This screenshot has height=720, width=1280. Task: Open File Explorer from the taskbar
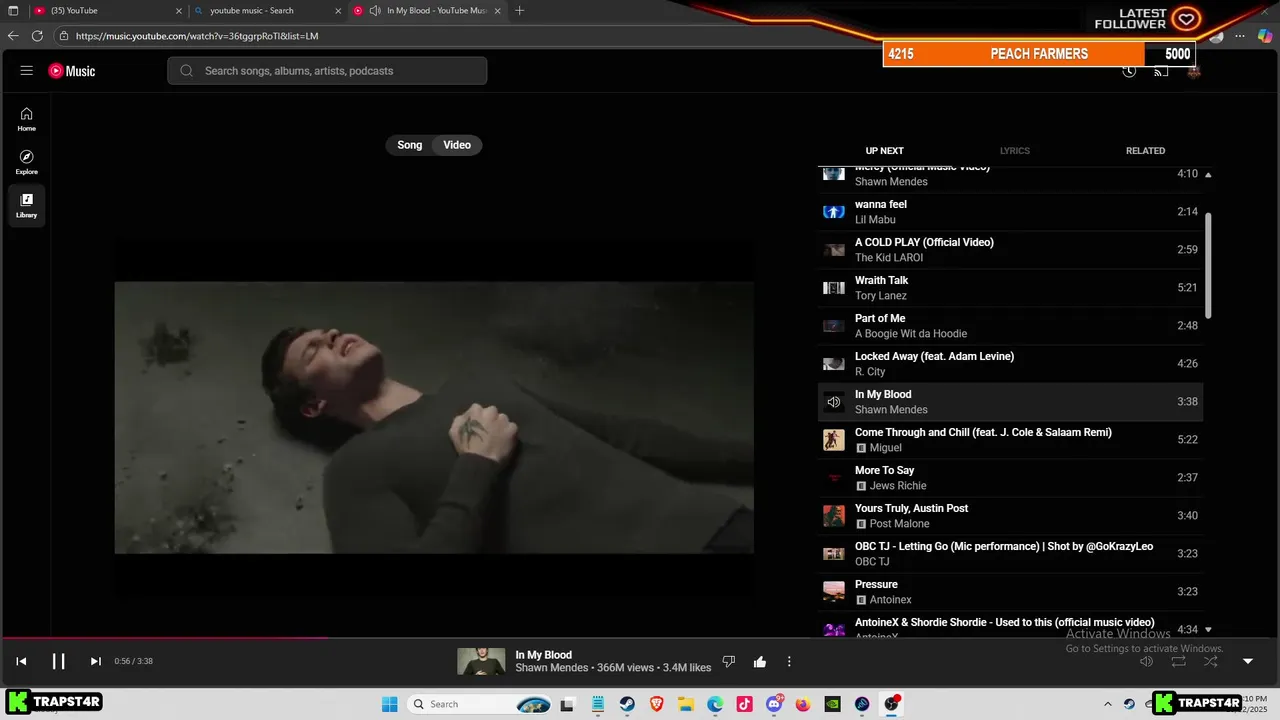coord(686,704)
